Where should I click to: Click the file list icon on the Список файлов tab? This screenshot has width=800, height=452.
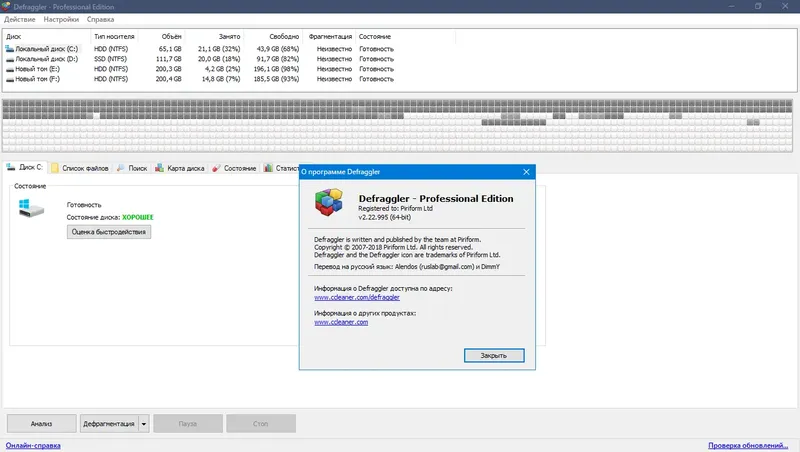point(55,168)
